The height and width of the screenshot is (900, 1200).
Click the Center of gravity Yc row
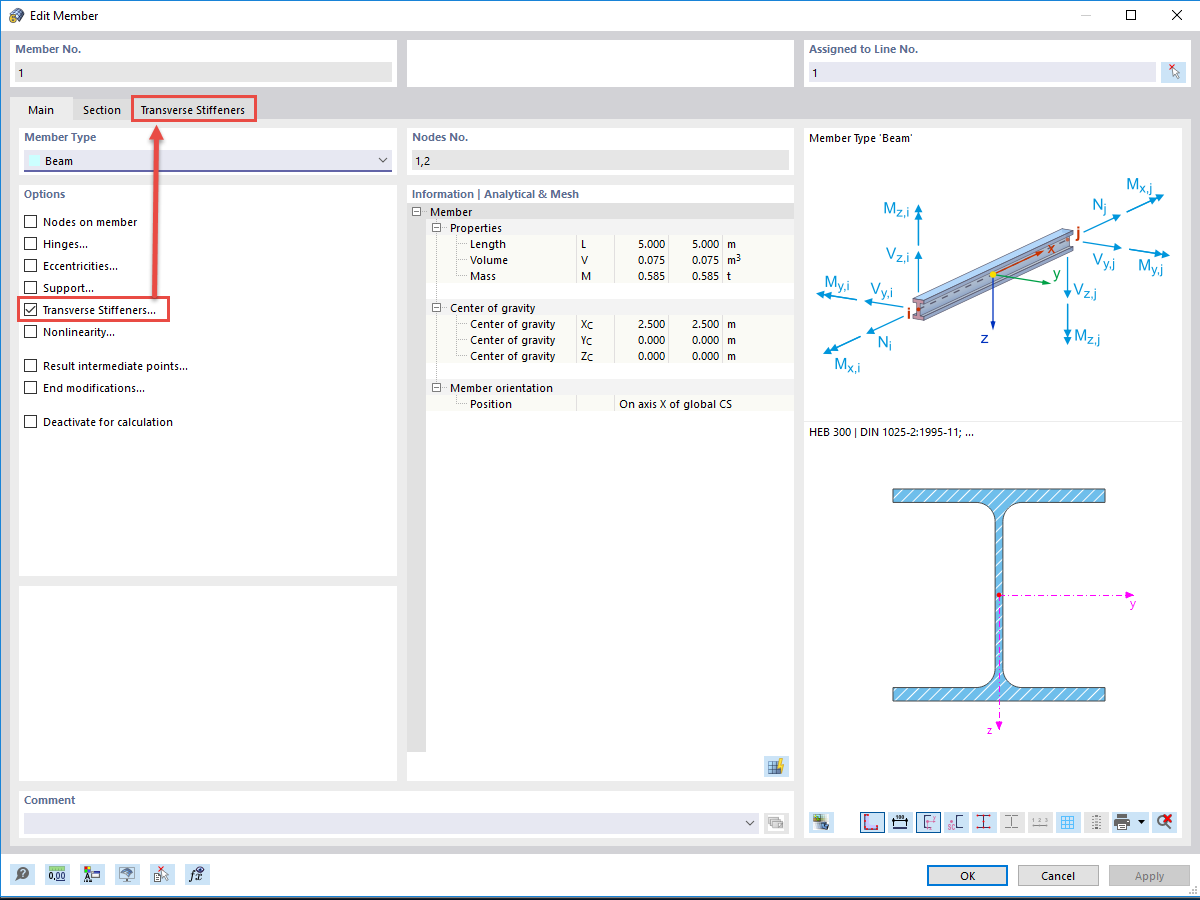click(609, 340)
